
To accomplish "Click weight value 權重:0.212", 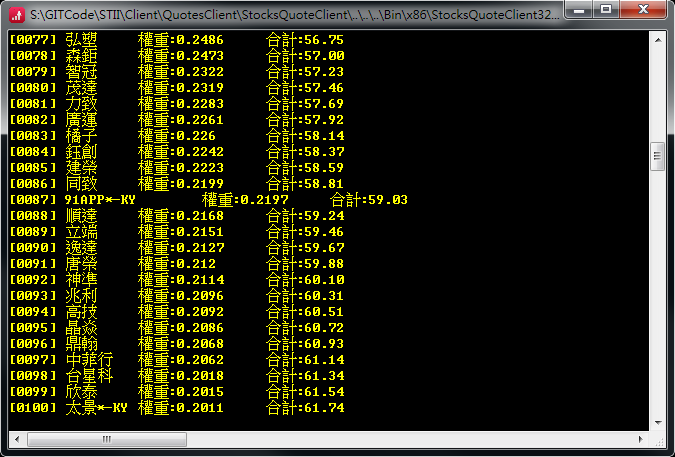I will pos(176,264).
